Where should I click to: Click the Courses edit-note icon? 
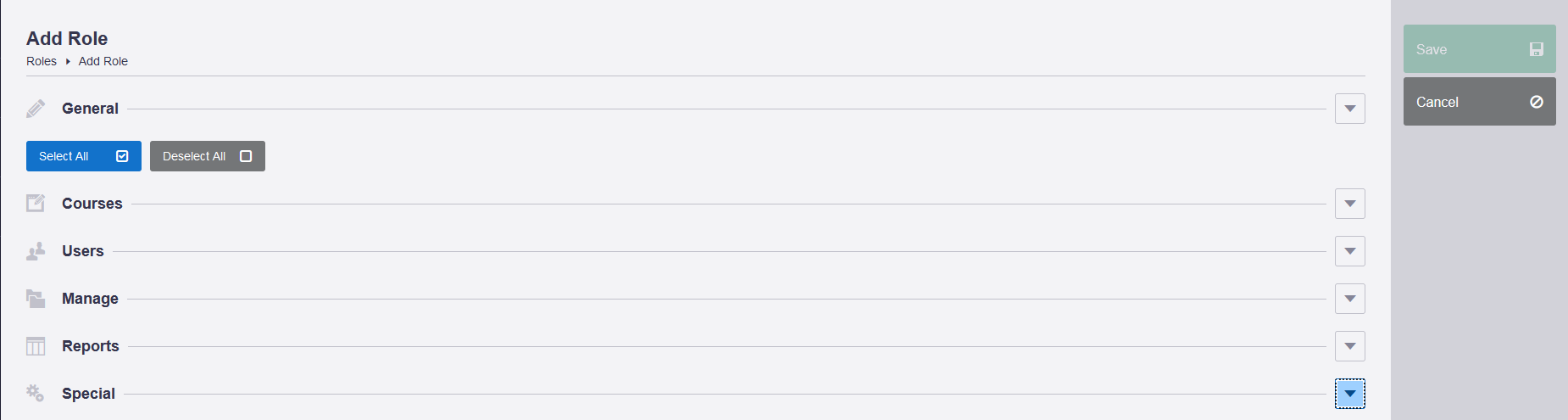[36, 204]
